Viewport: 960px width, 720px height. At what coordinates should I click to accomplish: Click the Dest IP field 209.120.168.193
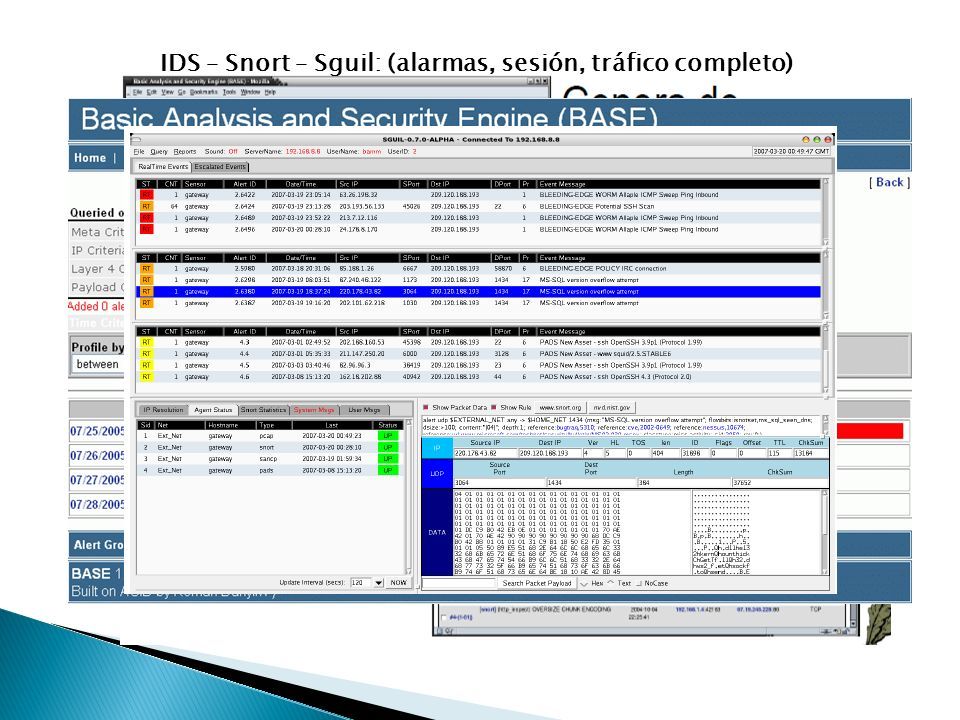pyautogui.click(x=550, y=454)
